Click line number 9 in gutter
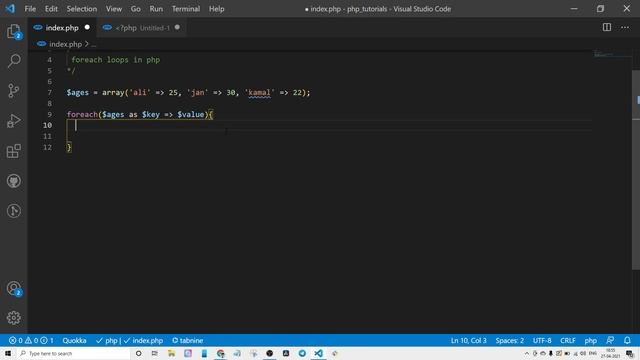Viewport: 640px width, 360px height. tap(49, 114)
